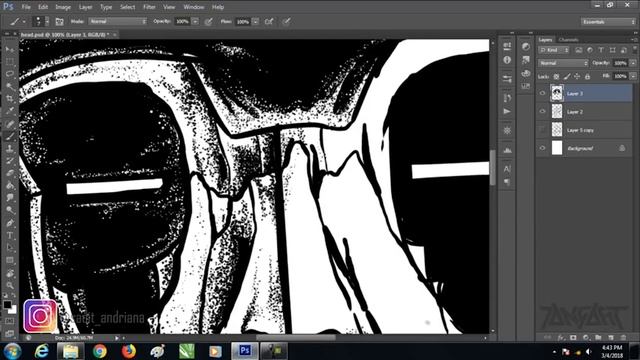640x360 pixels.
Task: Click the Windows Start button
Action: (12, 351)
